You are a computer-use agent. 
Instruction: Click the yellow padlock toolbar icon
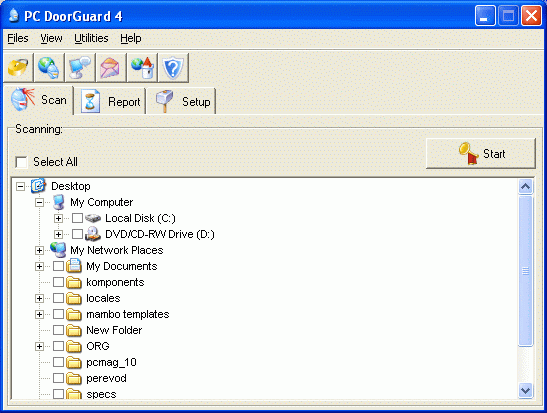tap(18, 68)
